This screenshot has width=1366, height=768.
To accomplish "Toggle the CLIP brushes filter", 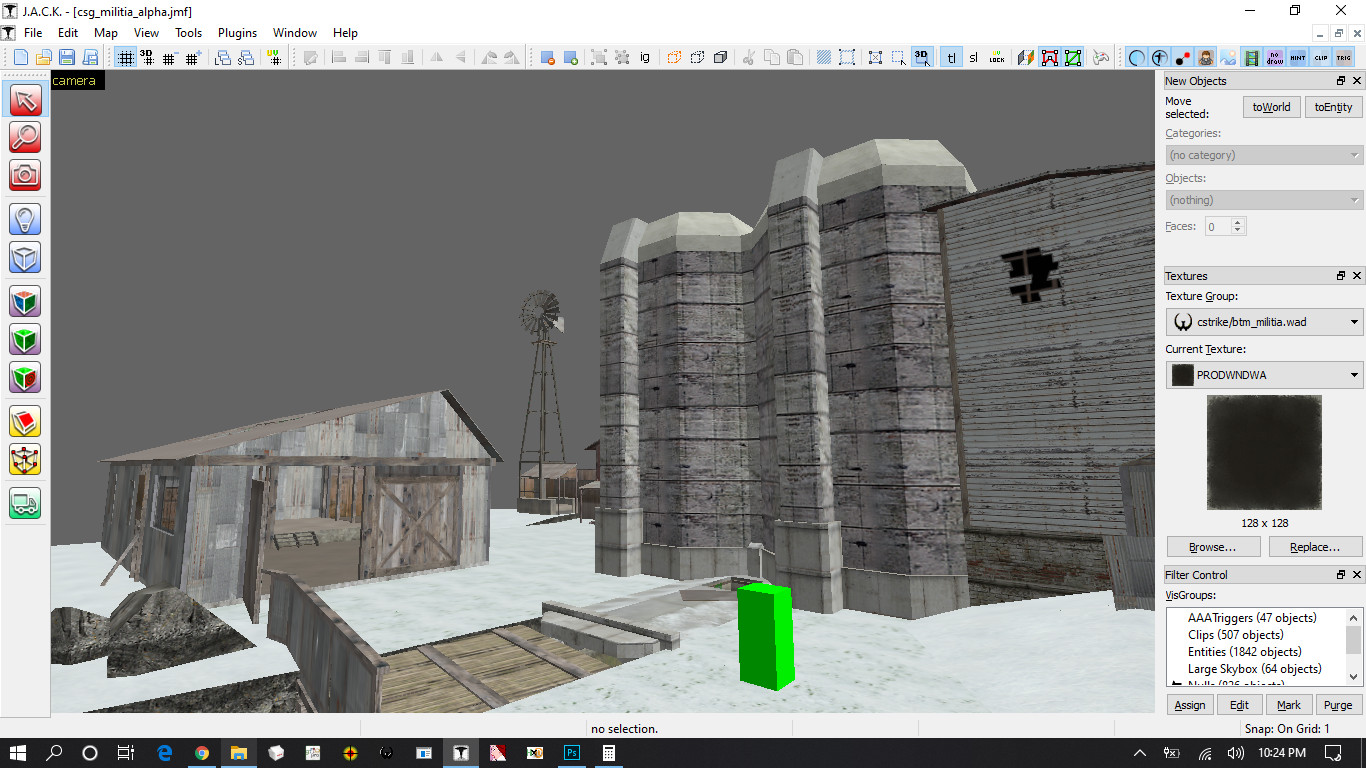I will coord(1321,58).
